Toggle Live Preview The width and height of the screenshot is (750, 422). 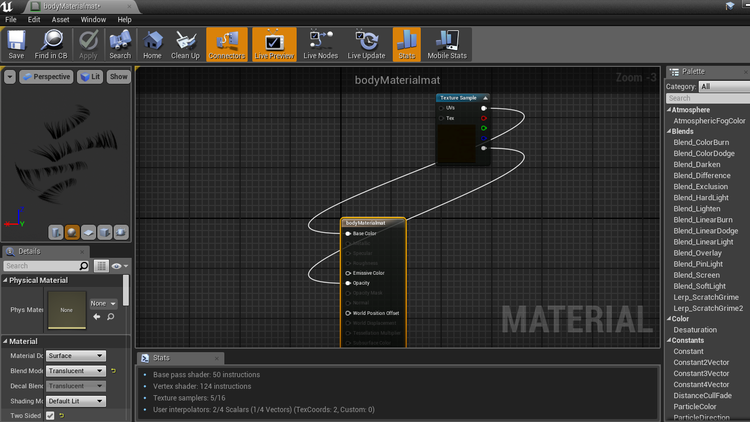[x=274, y=44]
